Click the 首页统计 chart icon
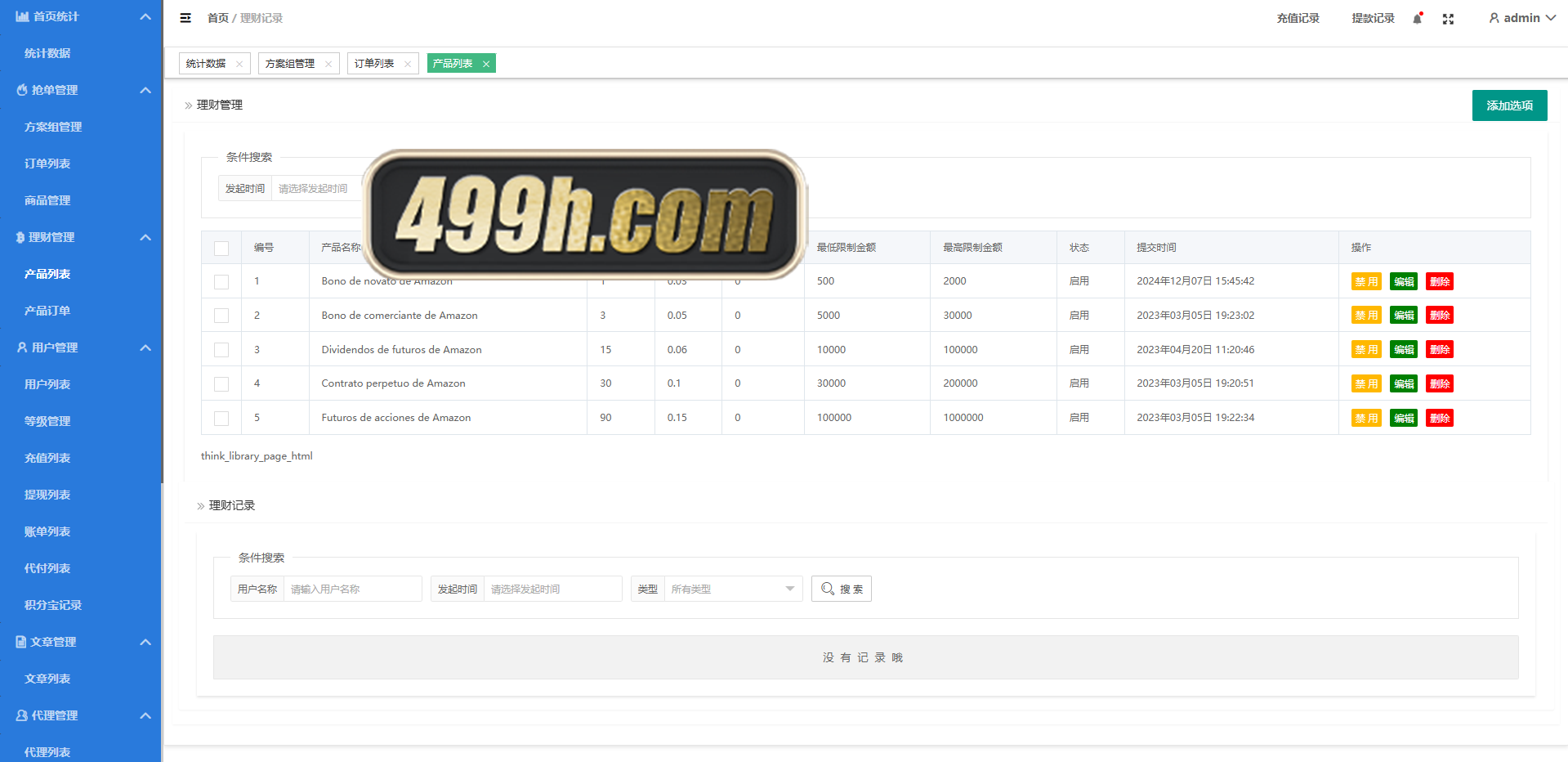Viewport: 1568px width, 762px height. click(x=22, y=16)
